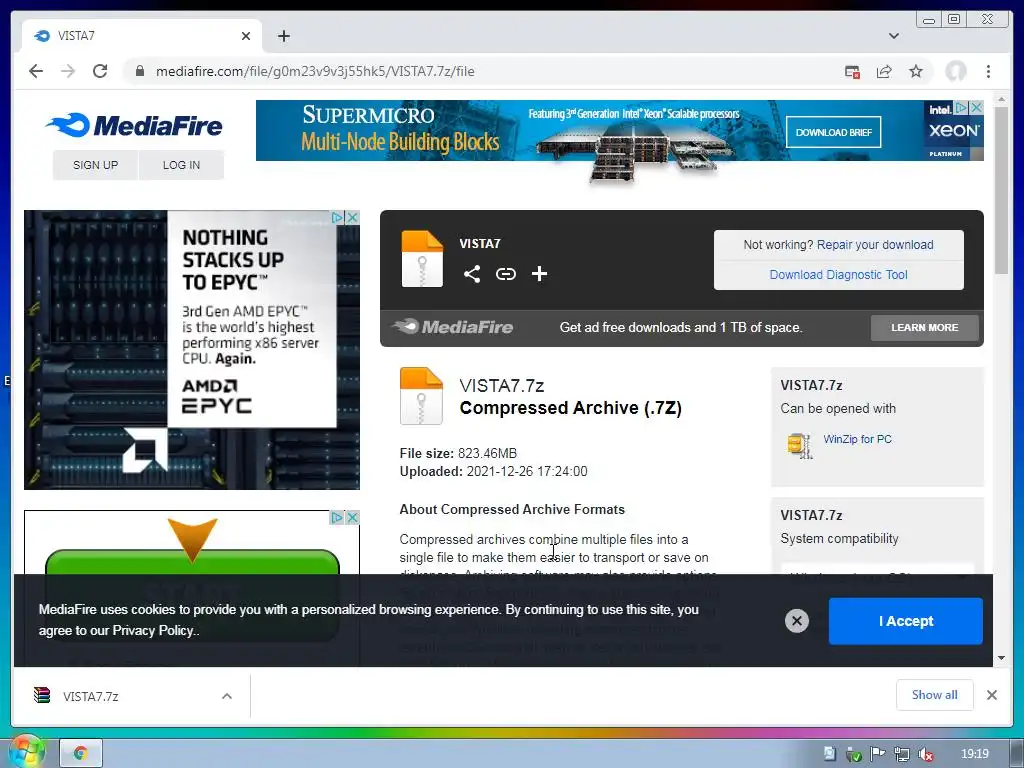Click the SIGN UP button
This screenshot has width=1024, height=768.
(x=95, y=165)
